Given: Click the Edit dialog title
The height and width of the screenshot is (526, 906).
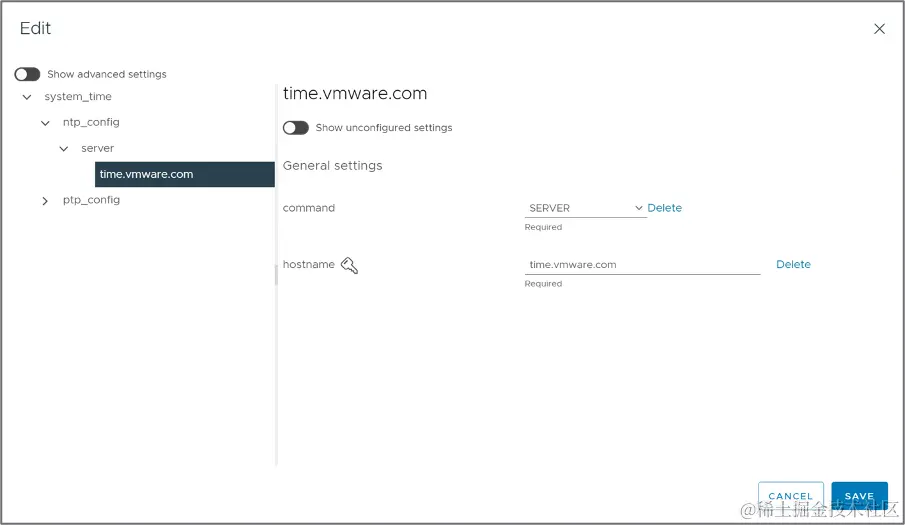Looking at the screenshot, I should [x=35, y=28].
